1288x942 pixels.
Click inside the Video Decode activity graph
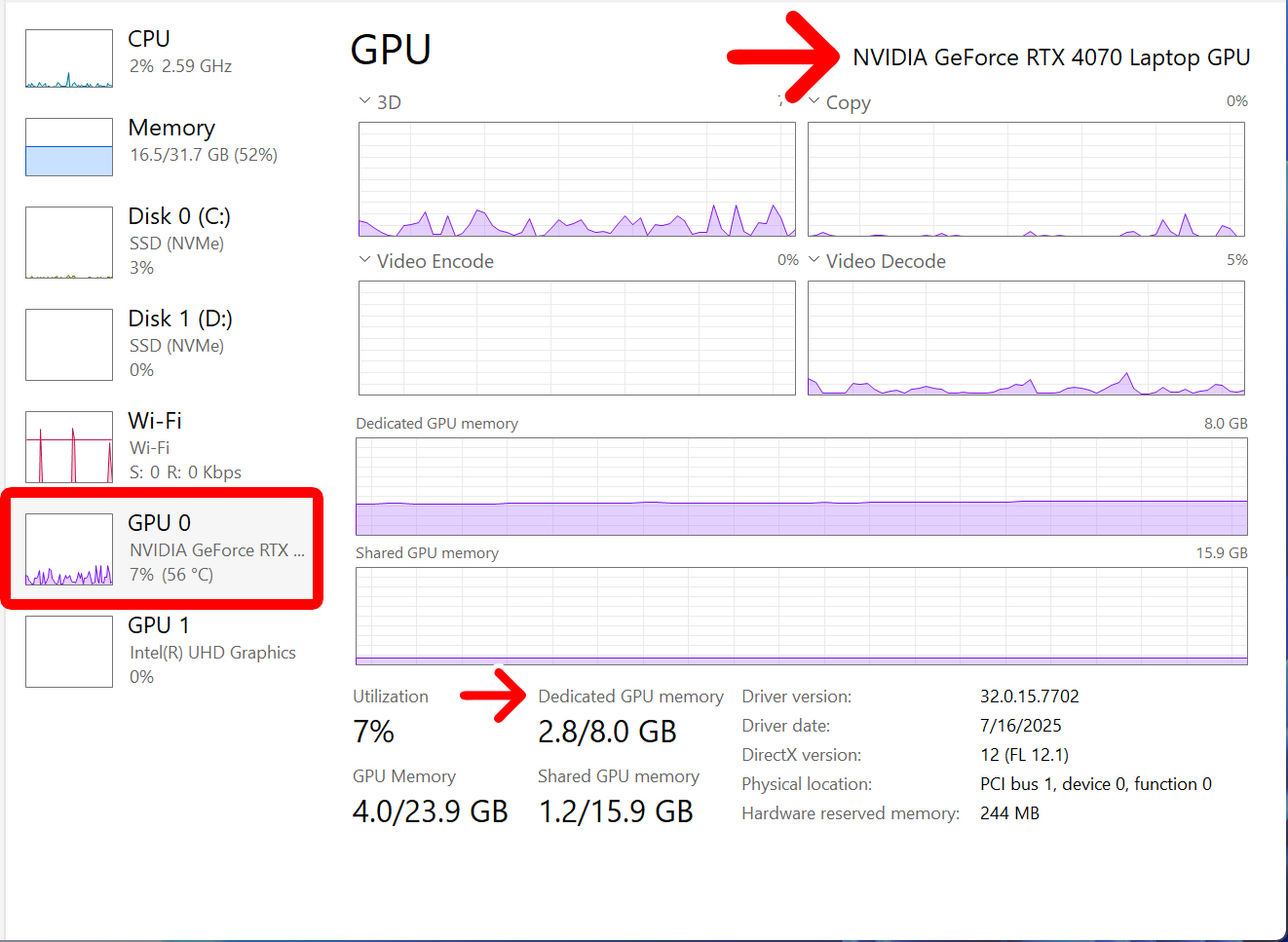click(1026, 338)
